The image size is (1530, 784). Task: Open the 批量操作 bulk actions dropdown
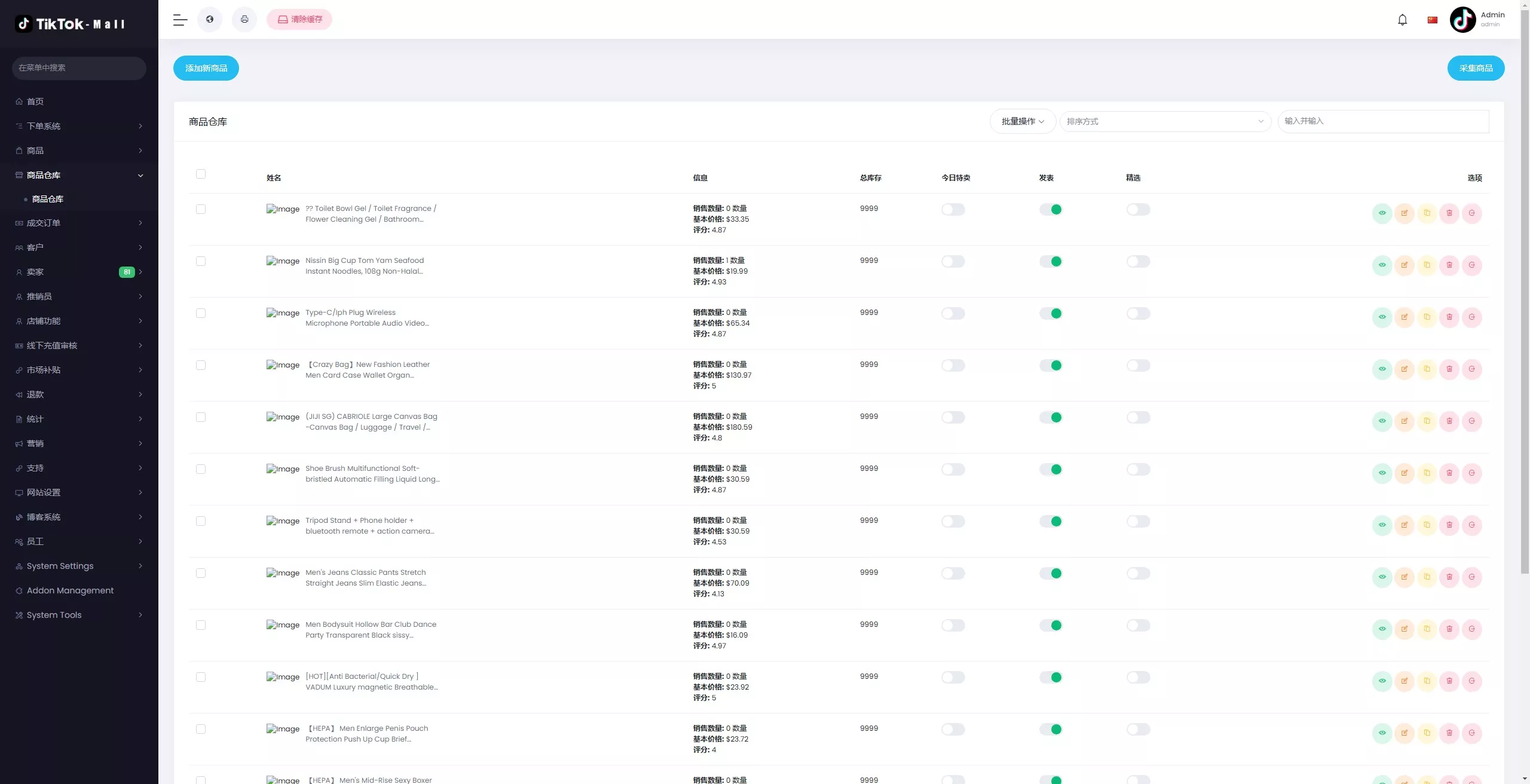click(1023, 121)
